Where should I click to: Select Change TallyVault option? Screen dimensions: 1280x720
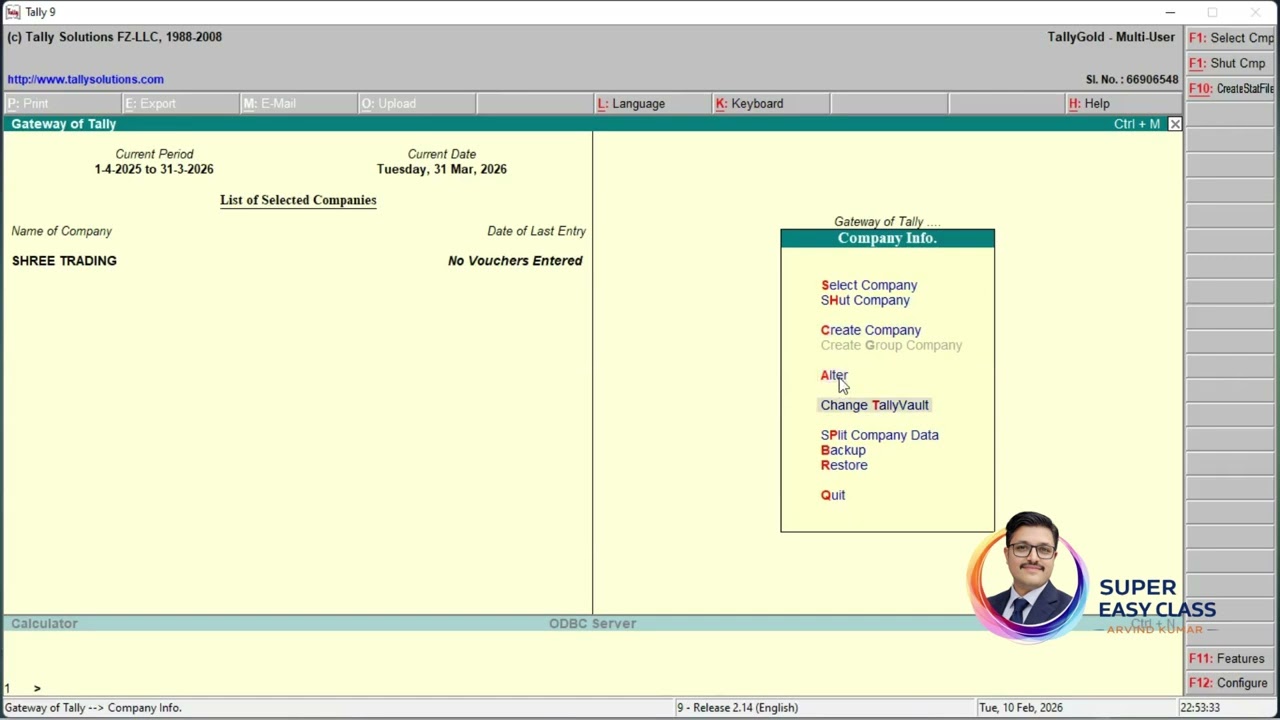coord(875,405)
